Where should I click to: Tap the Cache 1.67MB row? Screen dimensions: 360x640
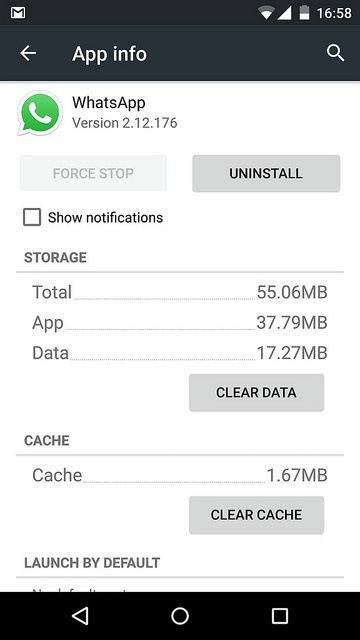[180, 475]
